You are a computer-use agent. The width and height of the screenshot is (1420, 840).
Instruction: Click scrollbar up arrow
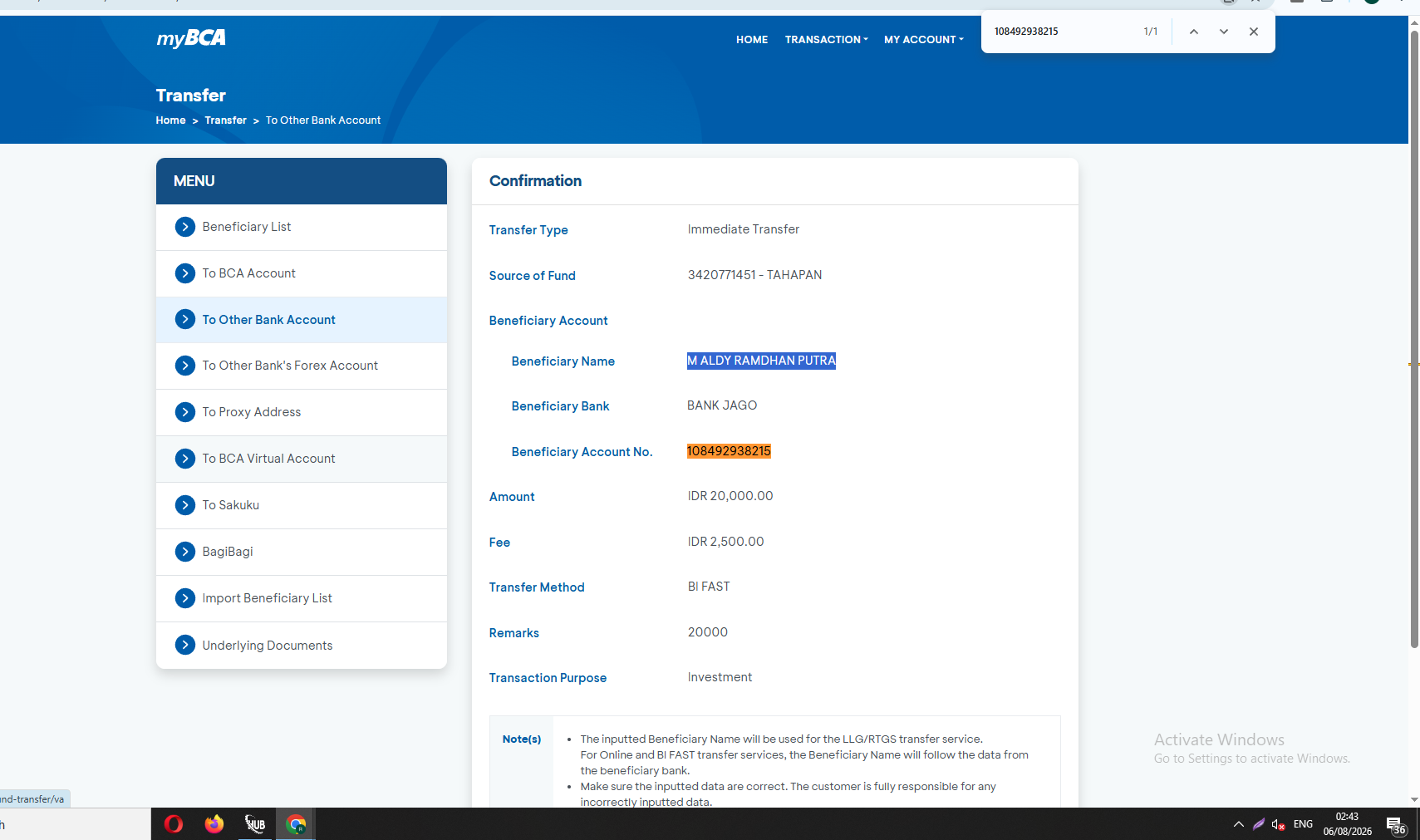click(1414, 22)
